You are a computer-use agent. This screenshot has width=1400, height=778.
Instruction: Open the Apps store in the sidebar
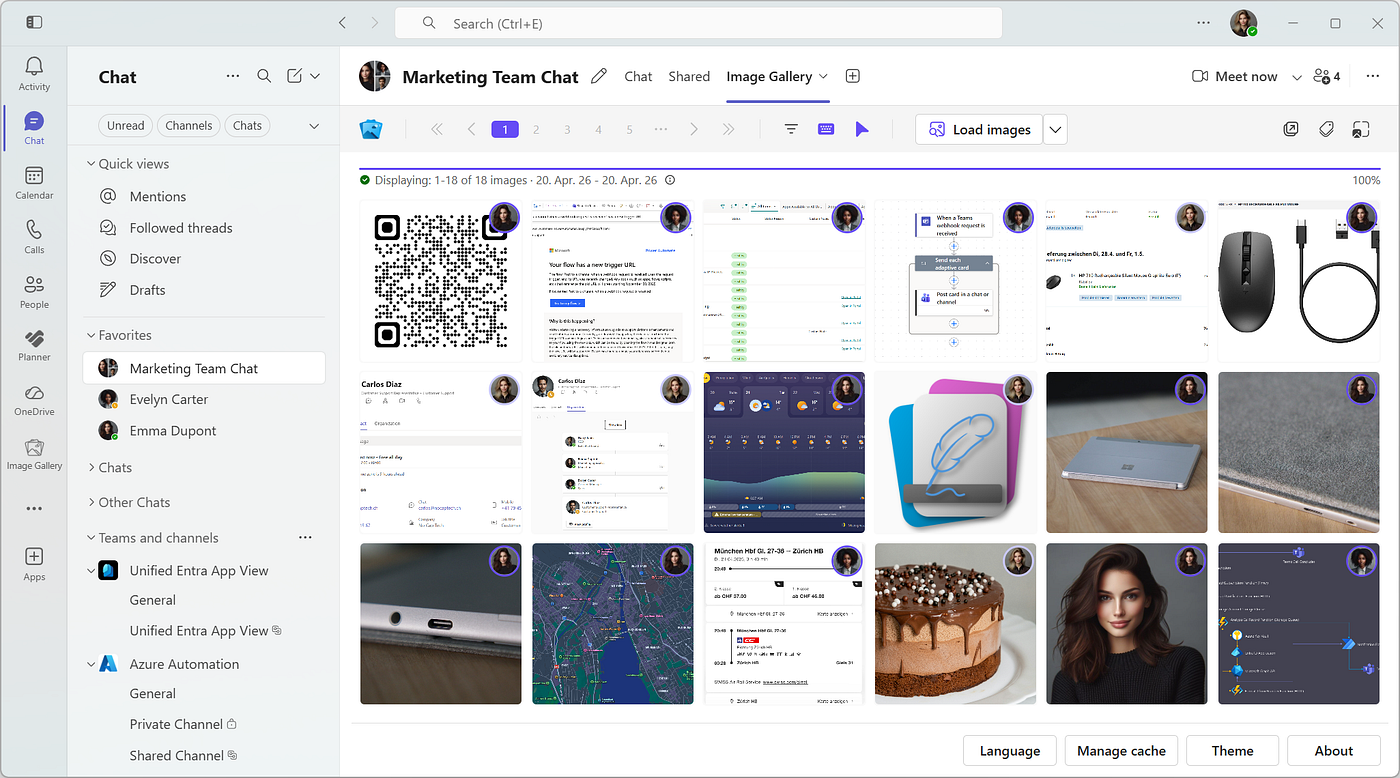point(34,564)
